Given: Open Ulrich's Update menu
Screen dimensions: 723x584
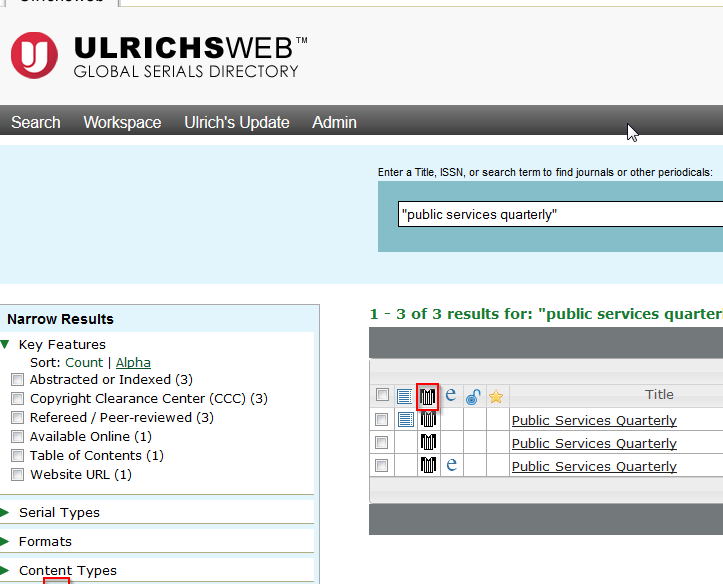Looking at the screenshot, I should (237, 123).
